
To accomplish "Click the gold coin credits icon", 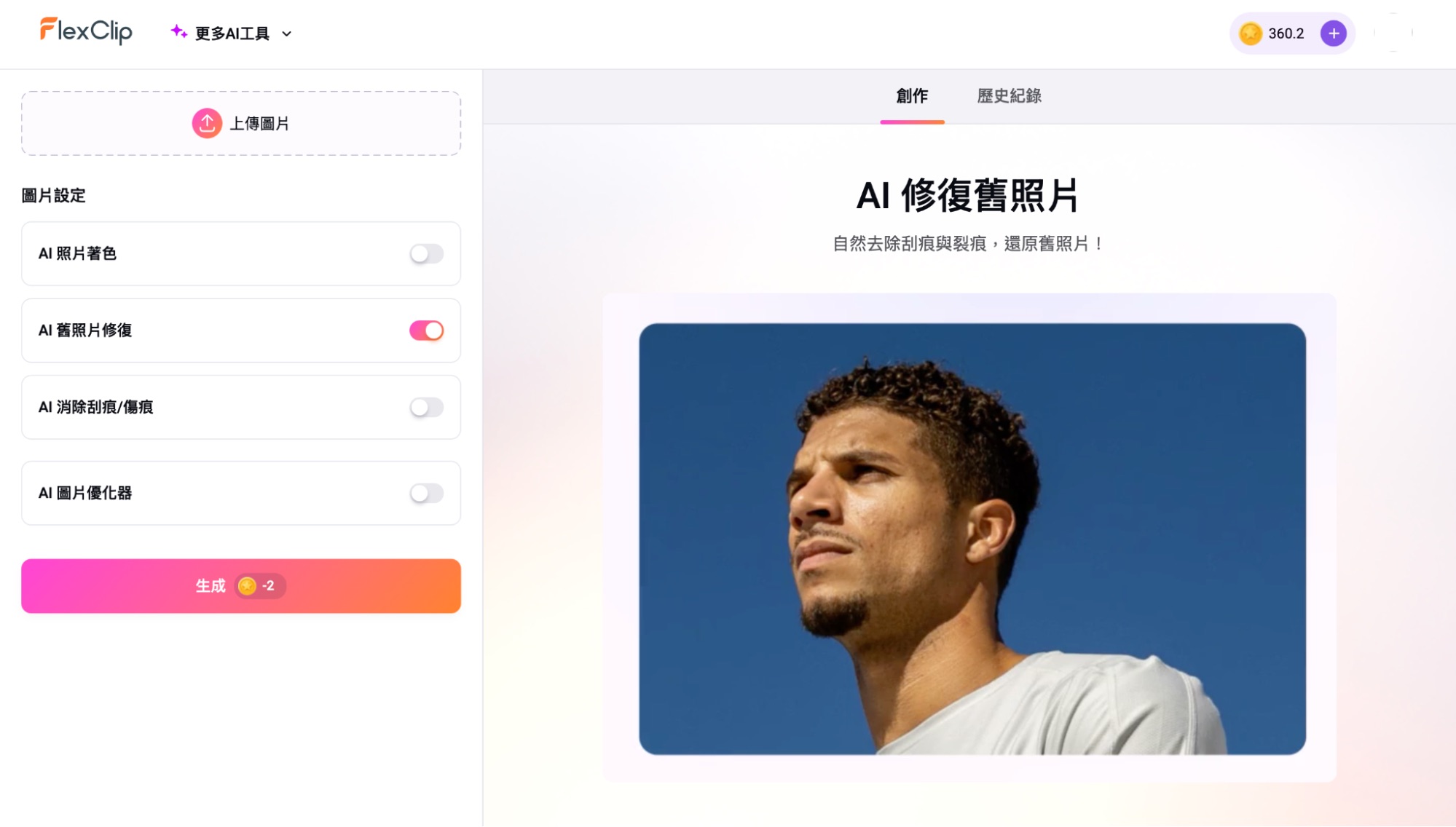I will pyautogui.click(x=1251, y=33).
